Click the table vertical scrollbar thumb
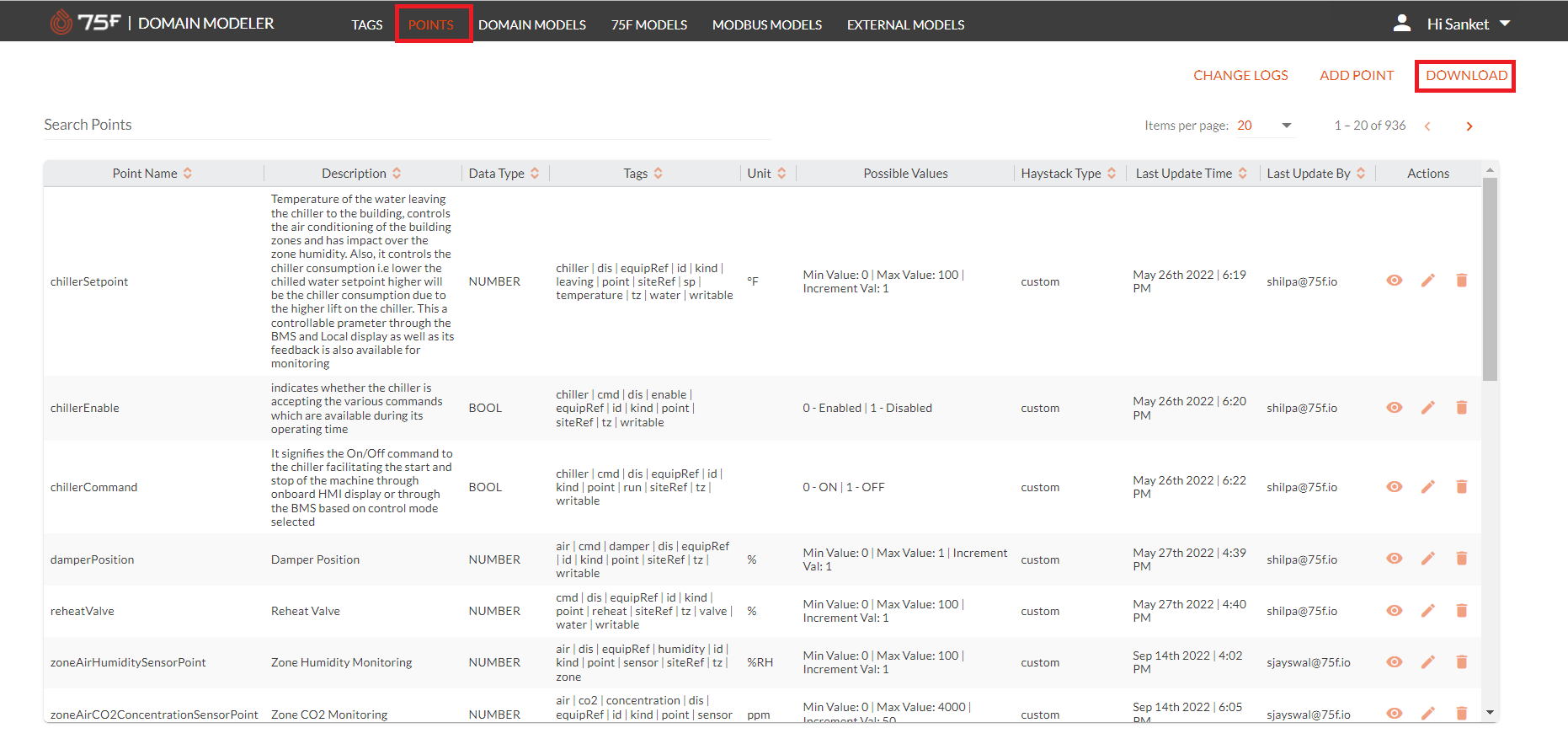1568x744 pixels. pyautogui.click(x=1491, y=279)
